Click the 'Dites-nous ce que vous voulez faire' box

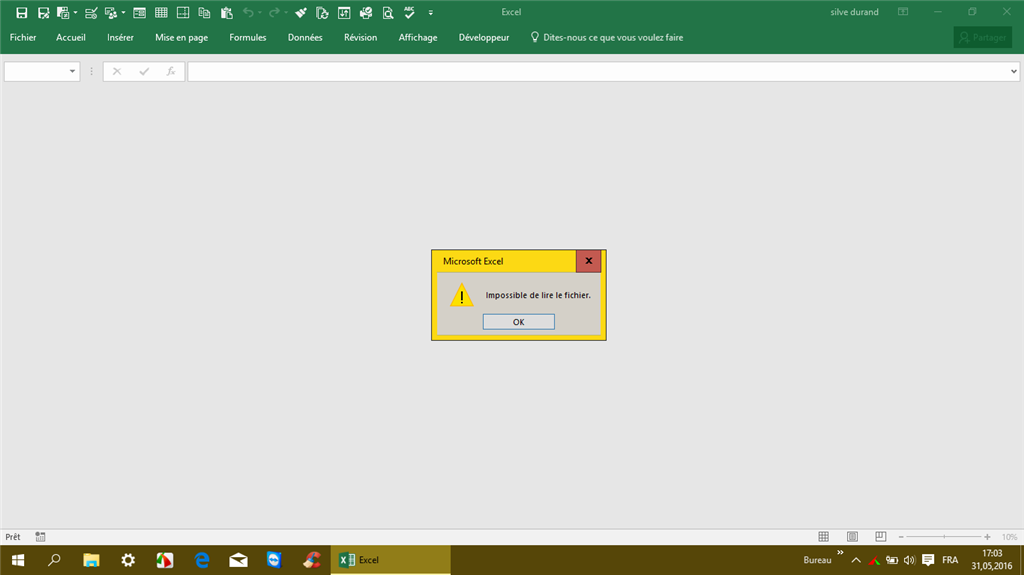coord(607,37)
